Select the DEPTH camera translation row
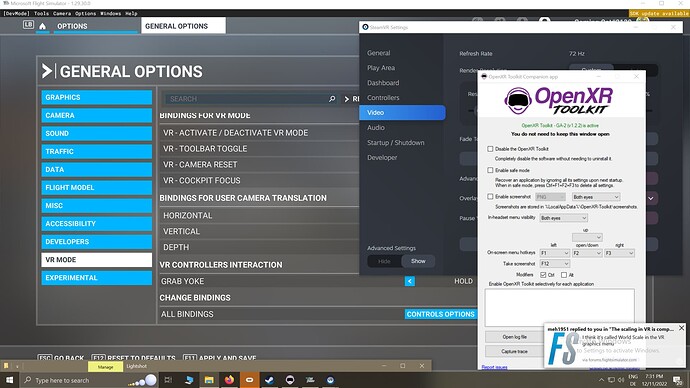Image resolution: width=690 pixels, height=388 pixels. click(x=260, y=247)
